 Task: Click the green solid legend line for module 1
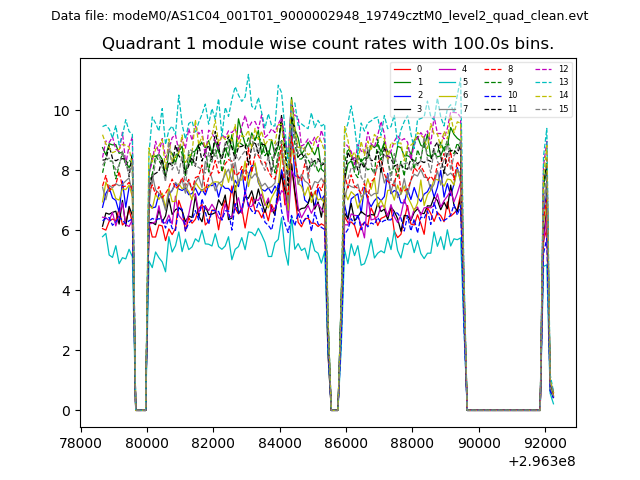click(x=405, y=82)
